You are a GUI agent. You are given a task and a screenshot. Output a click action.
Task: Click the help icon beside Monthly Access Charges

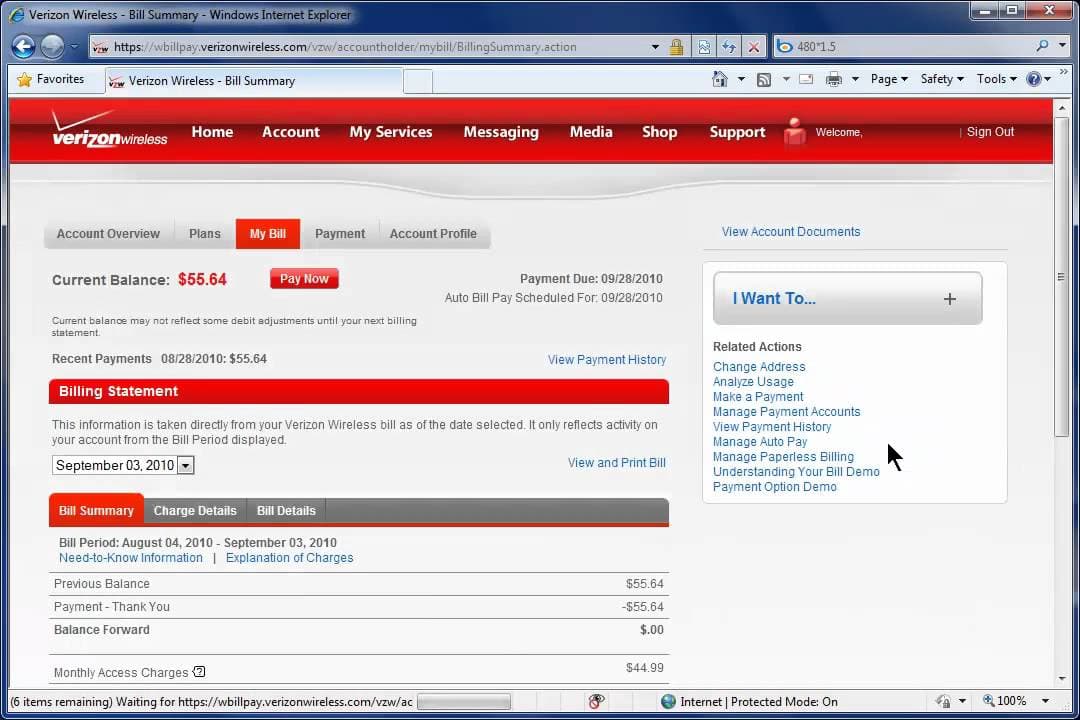pos(199,671)
